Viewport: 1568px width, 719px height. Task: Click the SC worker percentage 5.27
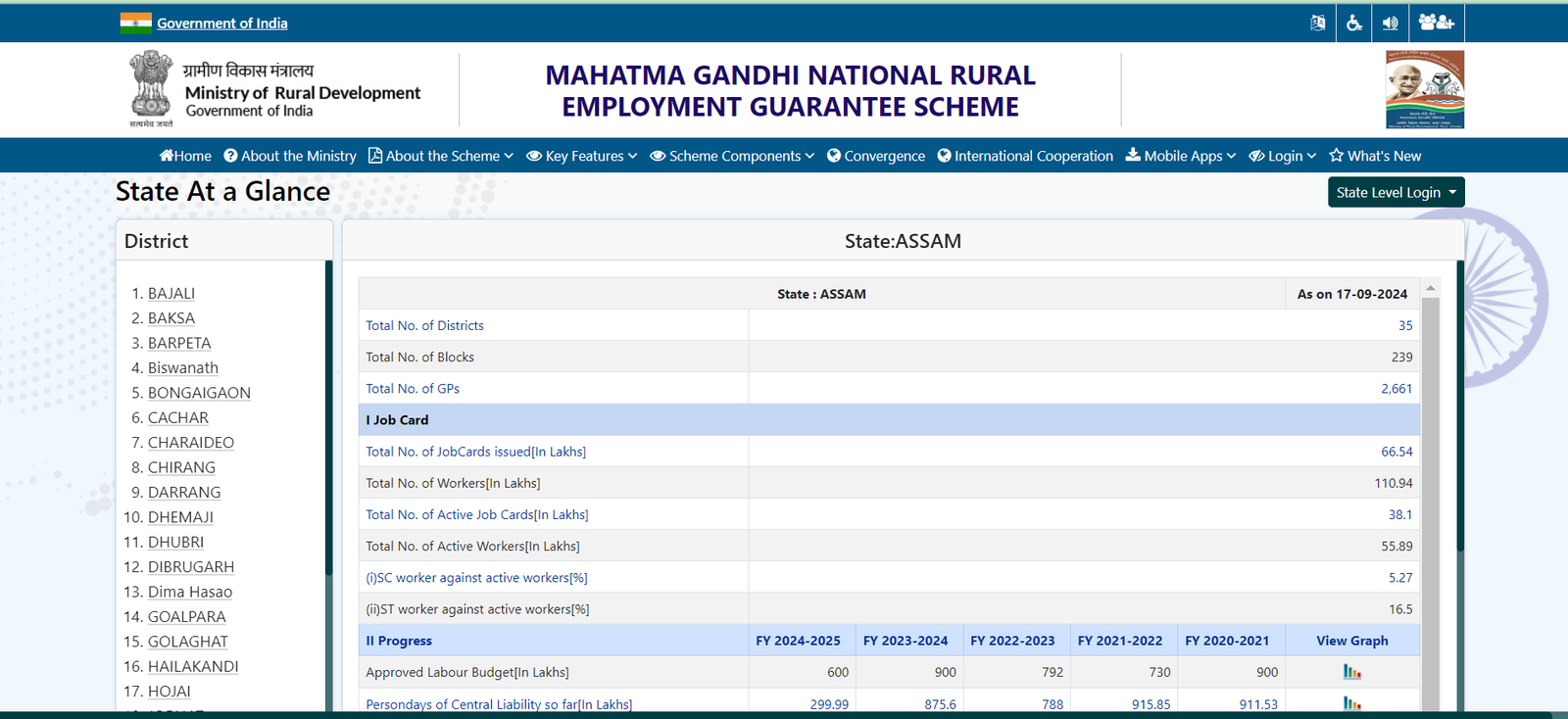[x=1400, y=578]
